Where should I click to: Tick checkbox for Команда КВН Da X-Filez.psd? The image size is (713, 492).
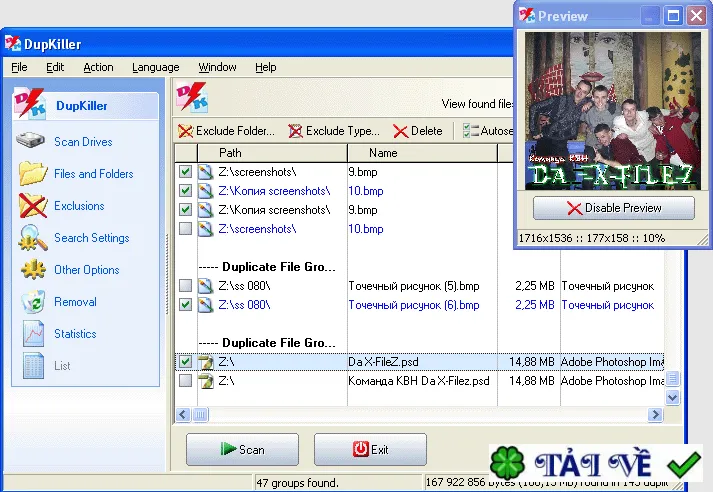pos(185,380)
